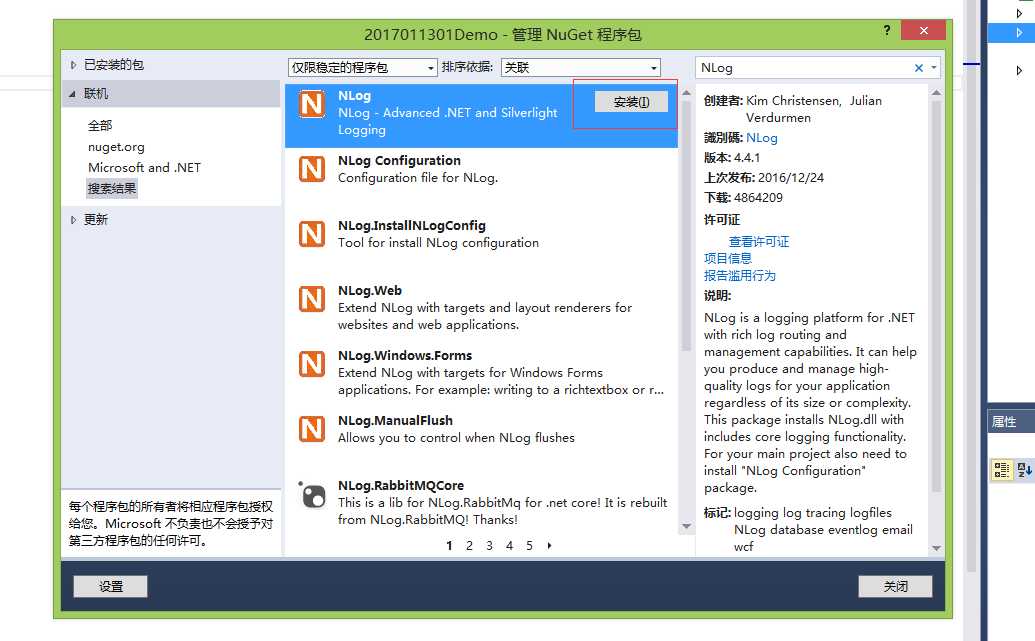Open the 关联 sort-by dropdown
Viewport: 1035px width, 641px height.
click(x=580, y=67)
